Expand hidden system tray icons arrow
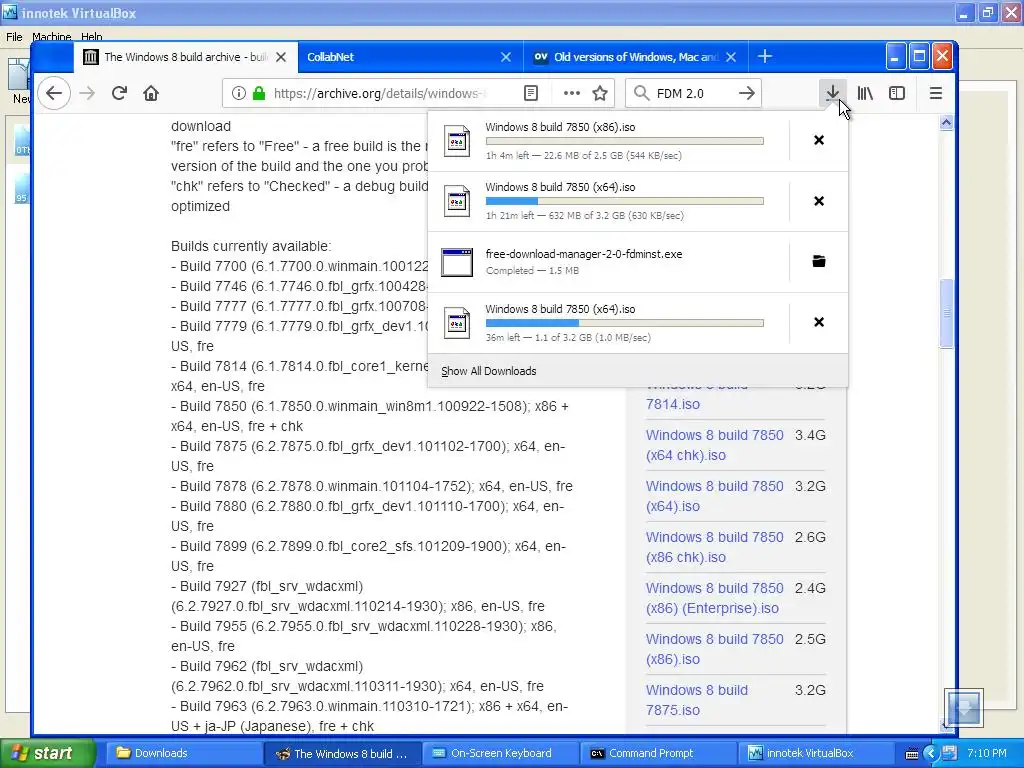This screenshot has width=1024, height=768. pyautogui.click(x=931, y=754)
